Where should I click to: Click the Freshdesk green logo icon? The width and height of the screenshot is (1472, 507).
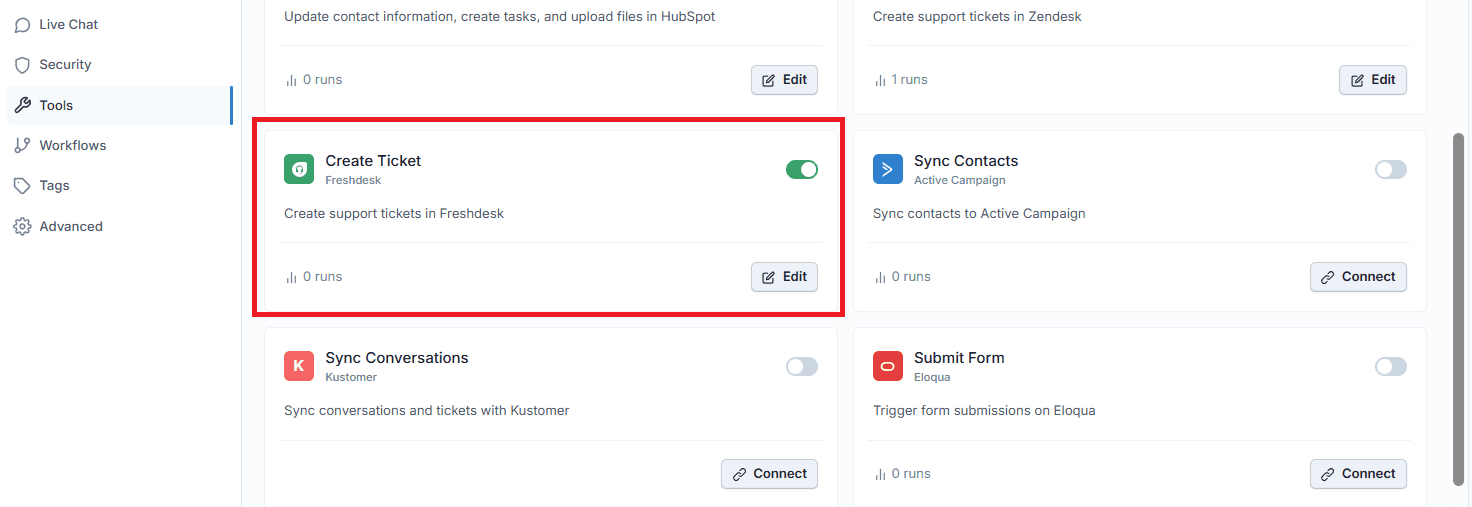(299, 170)
